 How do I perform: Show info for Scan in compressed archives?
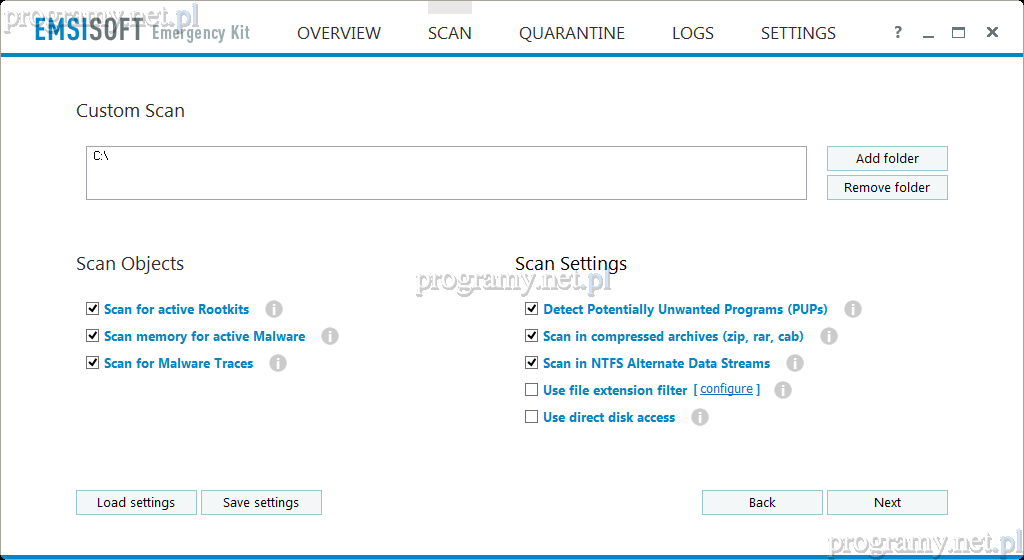pos(829,336)
